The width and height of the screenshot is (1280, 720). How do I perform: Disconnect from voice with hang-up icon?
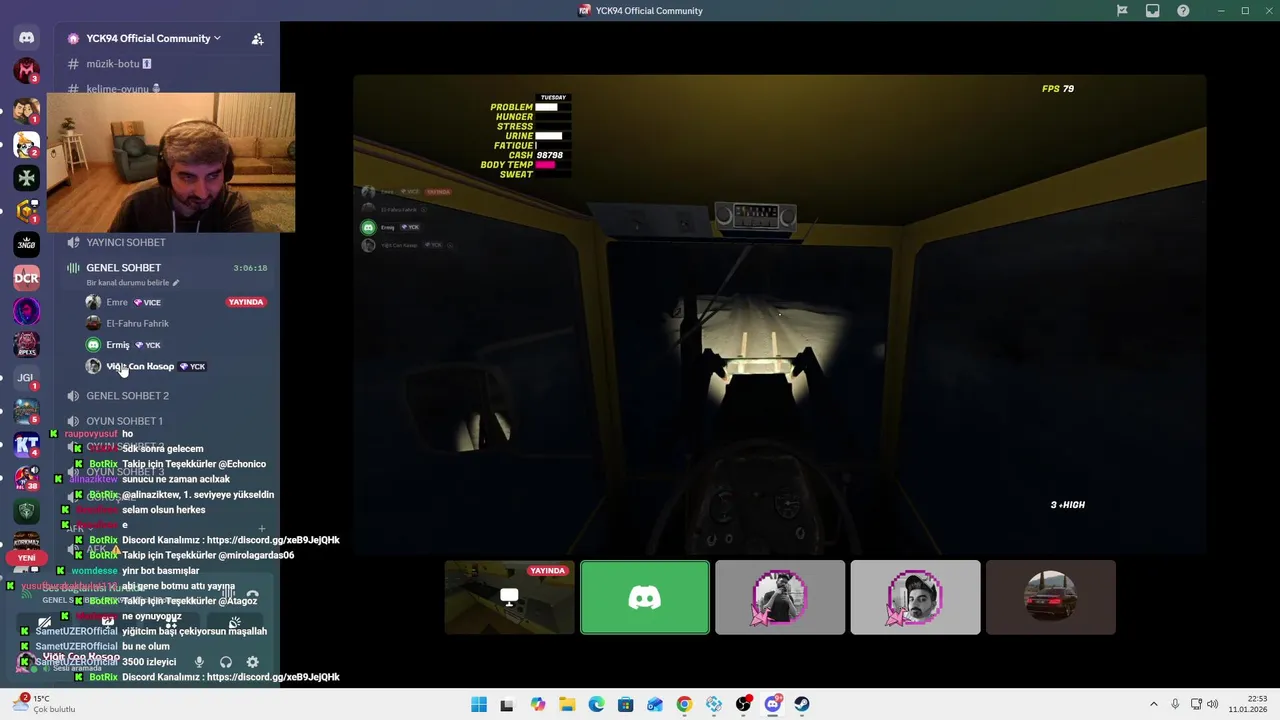tap(252, 596)
